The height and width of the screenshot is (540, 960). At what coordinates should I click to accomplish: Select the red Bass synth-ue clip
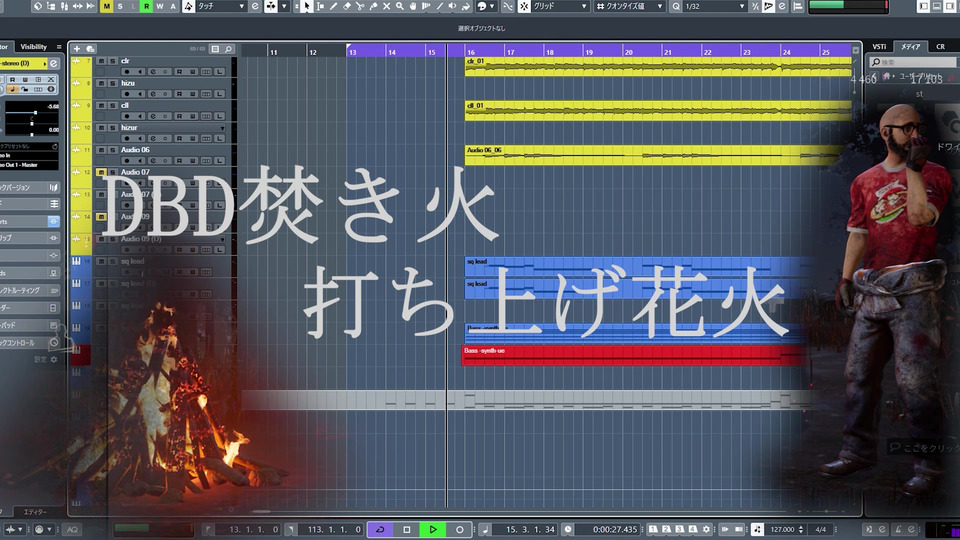pos(634,355)
